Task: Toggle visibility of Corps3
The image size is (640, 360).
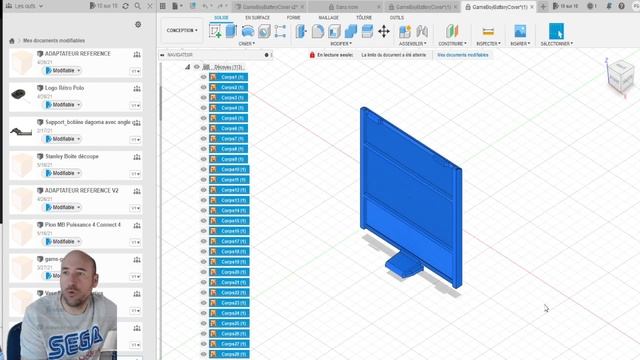Action: 203,98
